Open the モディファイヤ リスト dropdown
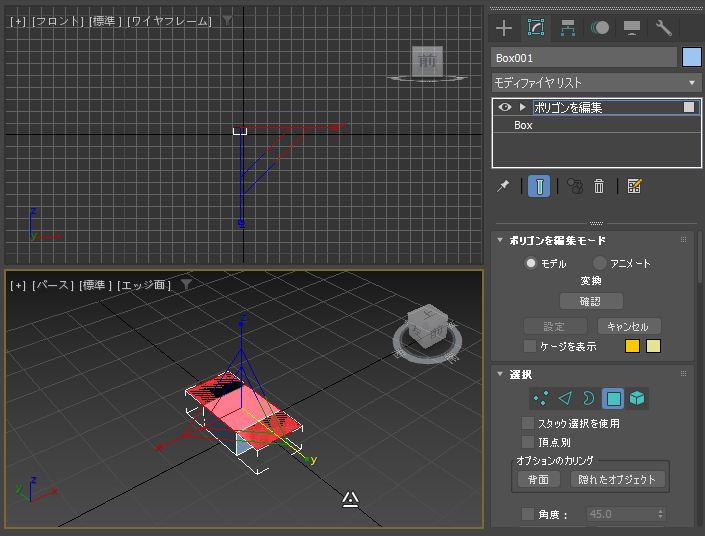This screenshot has width=705, height=536. point(596,83)
